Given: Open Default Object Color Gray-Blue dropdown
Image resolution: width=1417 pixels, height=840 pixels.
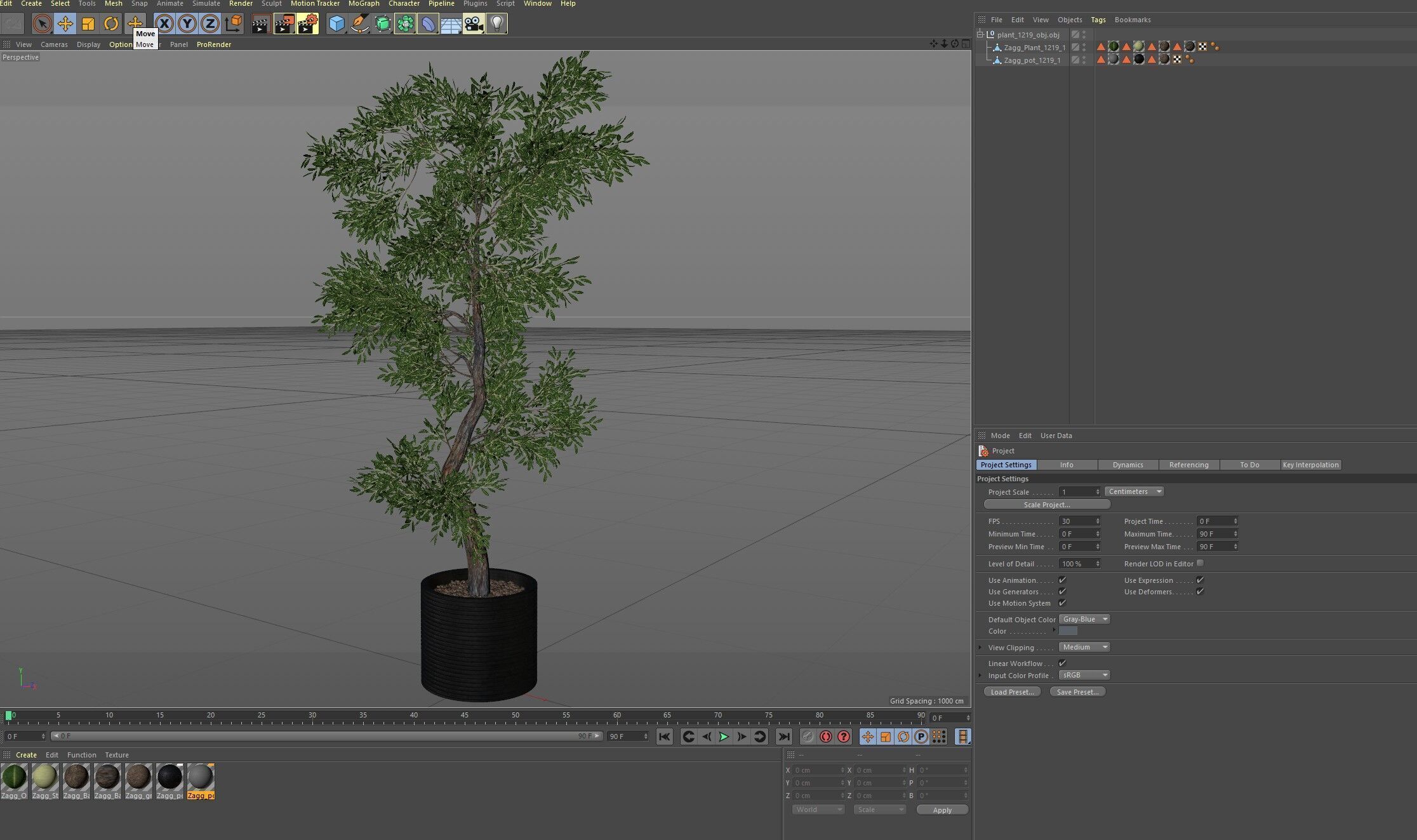Looking at the screenshot, I should tap(1084, 619).
